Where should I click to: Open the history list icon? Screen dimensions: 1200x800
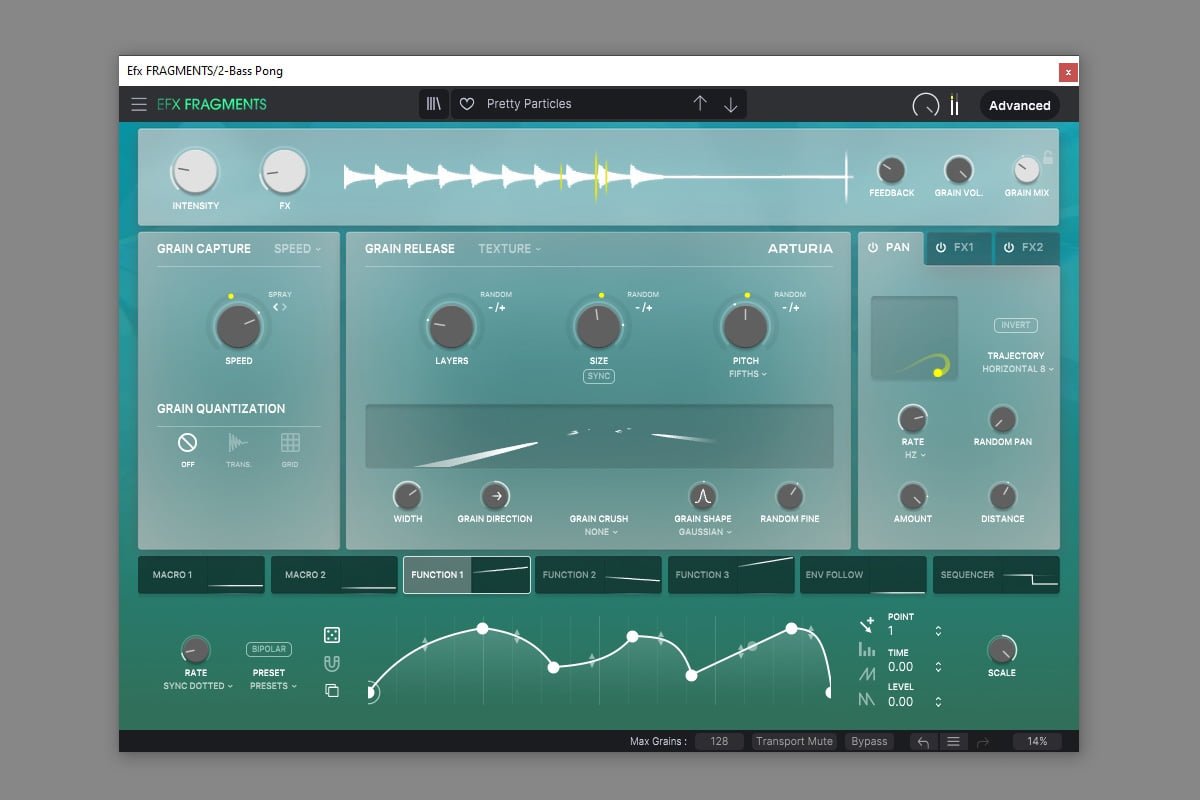[x=953, y=742]
